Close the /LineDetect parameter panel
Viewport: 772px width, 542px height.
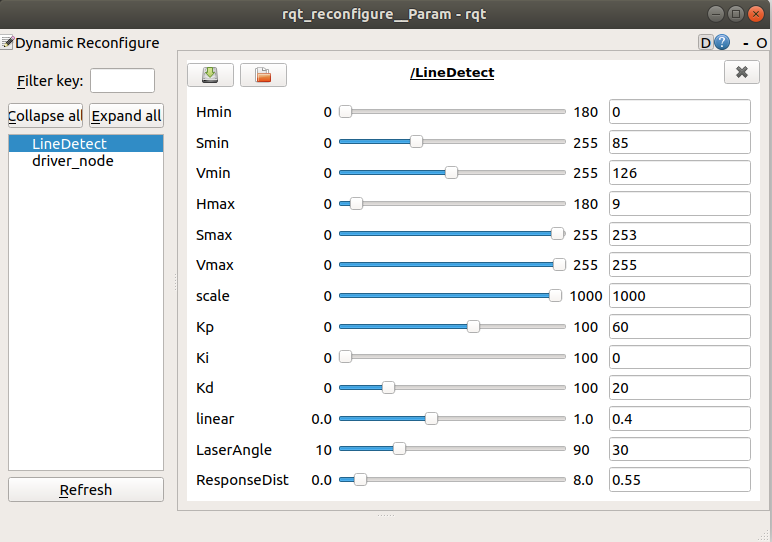click(x=741, y=72)
